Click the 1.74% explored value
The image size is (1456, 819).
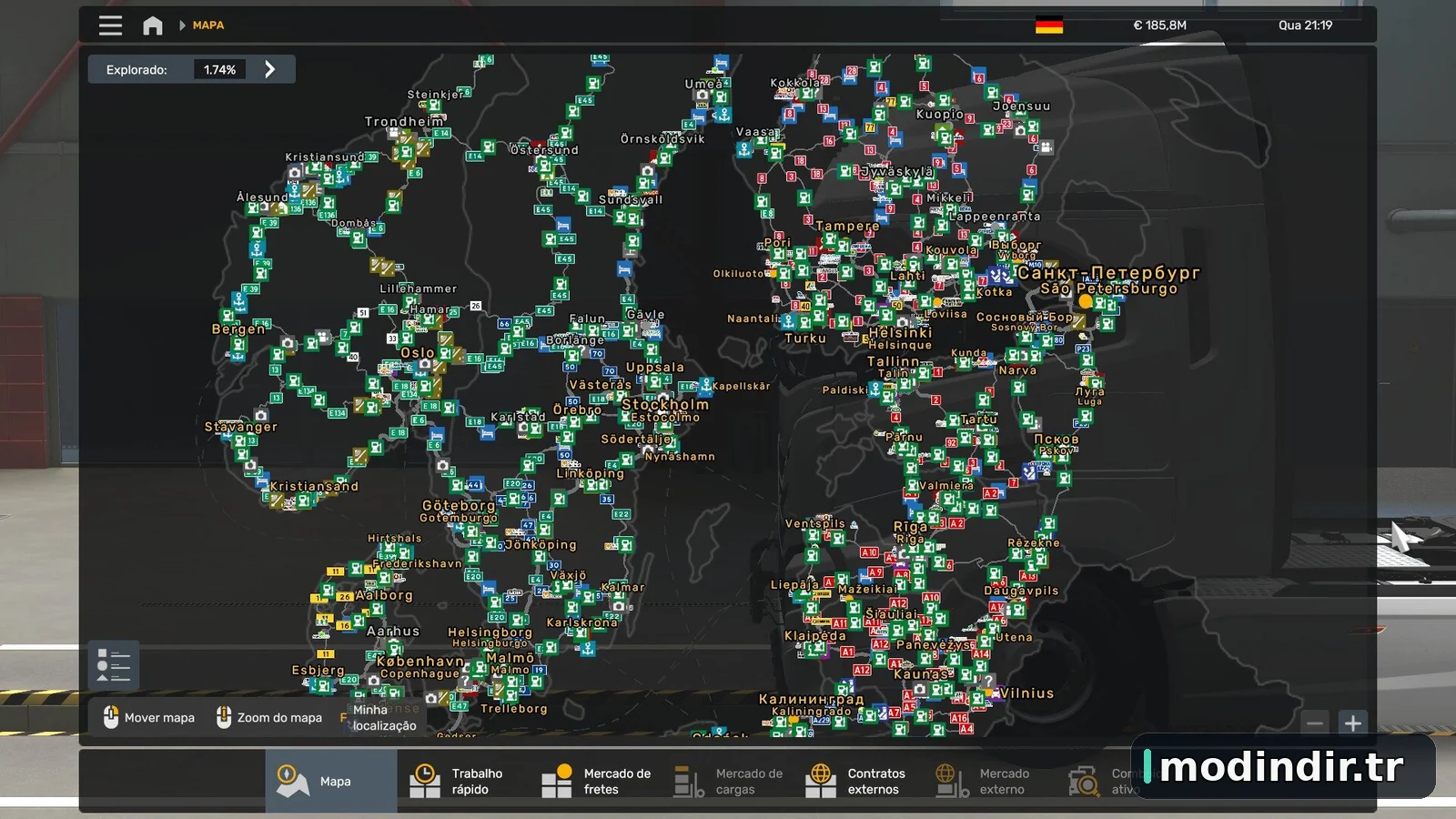[219, 69]
